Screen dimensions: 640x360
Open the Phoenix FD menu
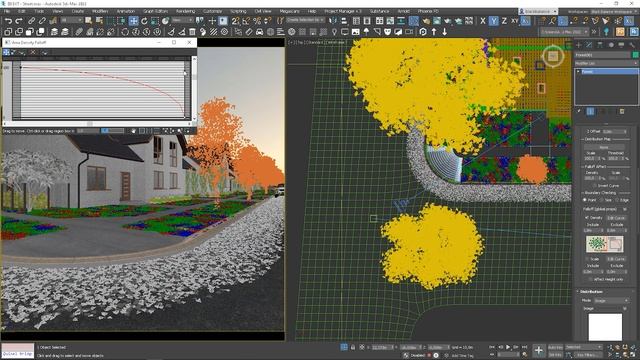(428, 11)
